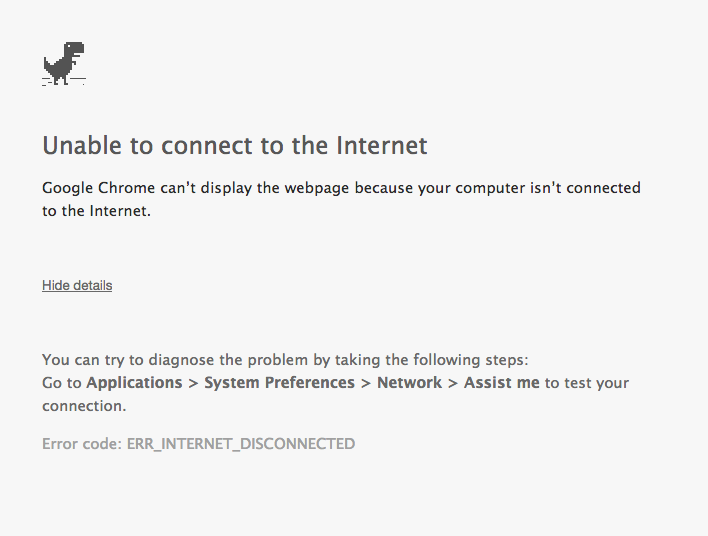Click the bold "System Preferences" text

pyautogui.click(x=279, y=383)
